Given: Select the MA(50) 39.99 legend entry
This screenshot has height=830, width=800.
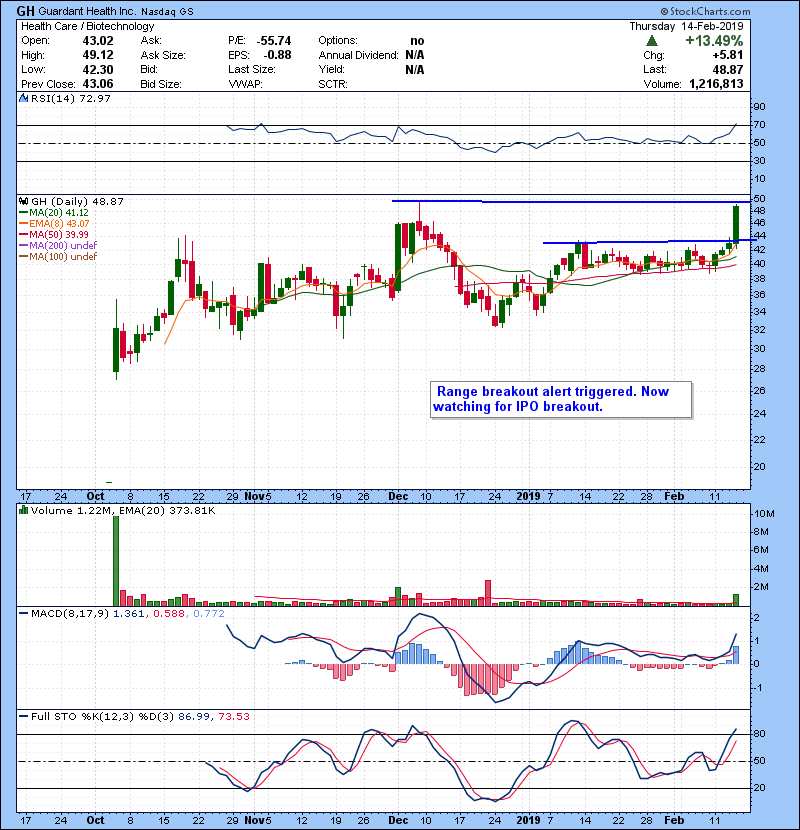Looking at the screenshot, I should (54, 234).
